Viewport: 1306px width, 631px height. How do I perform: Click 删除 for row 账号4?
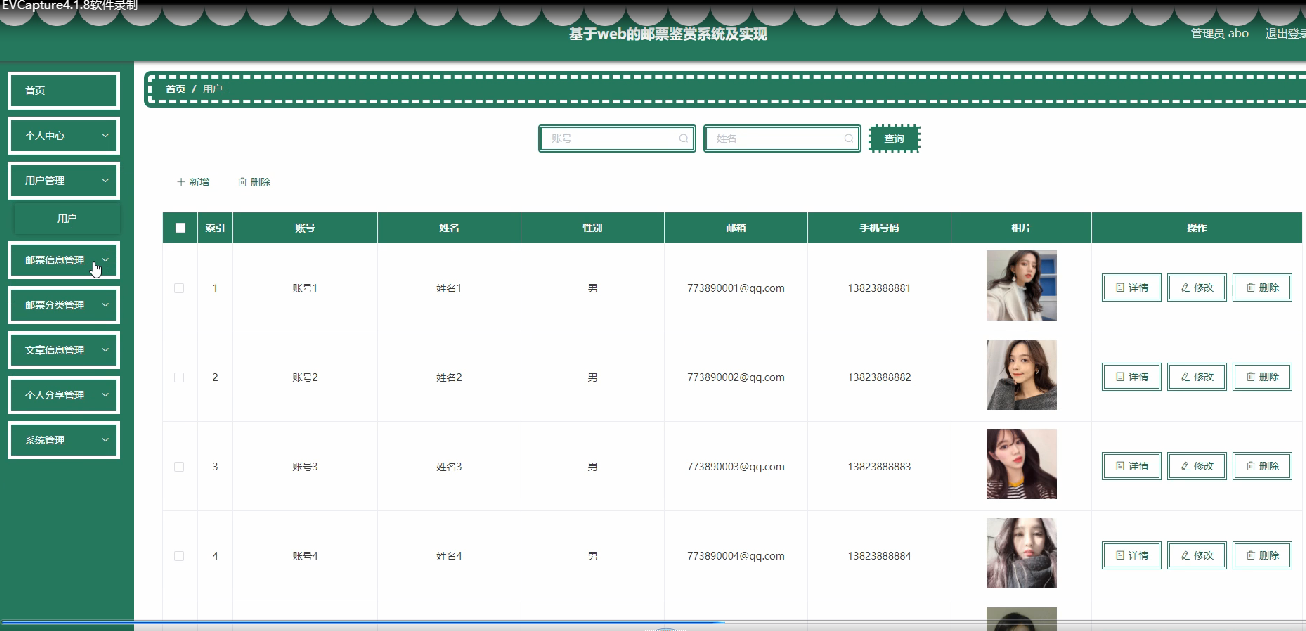[x=1262, y=555]
